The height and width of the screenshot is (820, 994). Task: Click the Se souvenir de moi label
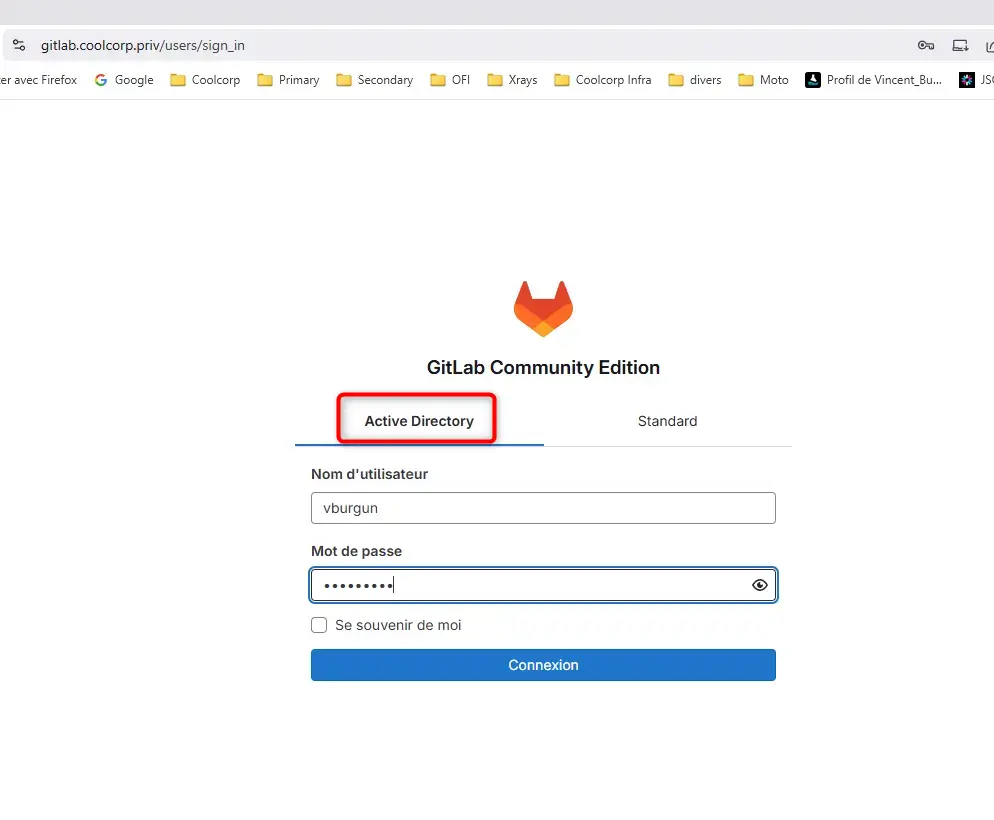click(x=398, y=625)
